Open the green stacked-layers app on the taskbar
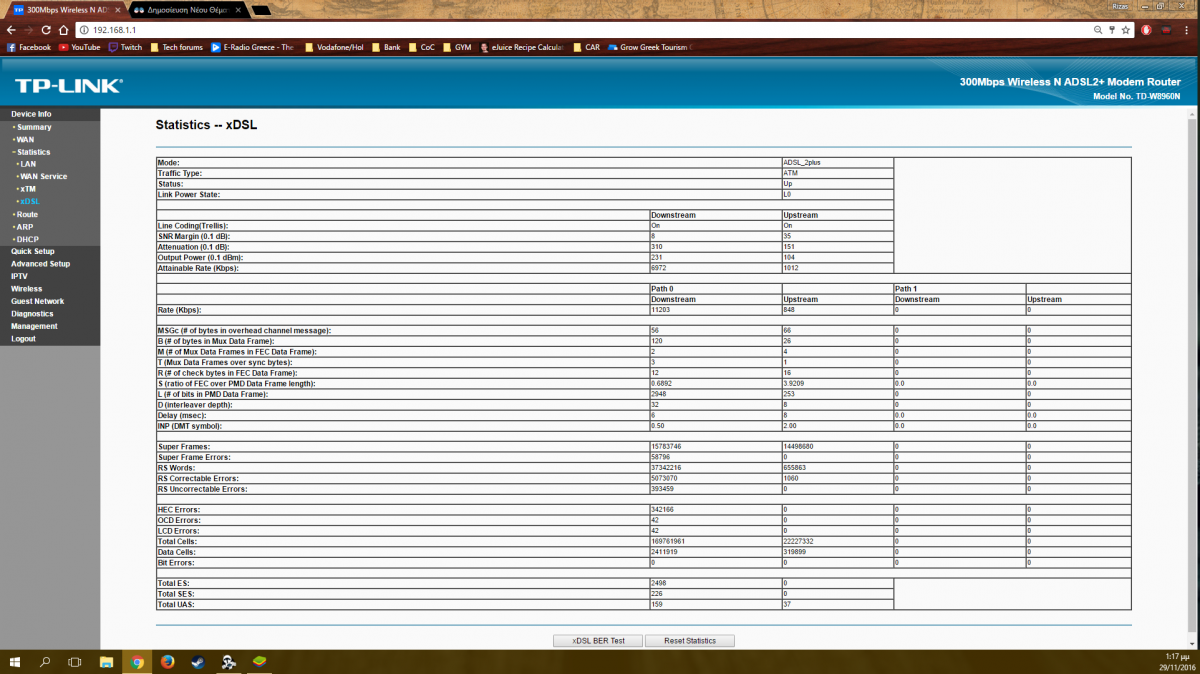Image resolution: width=1200 pixels, height=674 pixels. pos(260,662)
